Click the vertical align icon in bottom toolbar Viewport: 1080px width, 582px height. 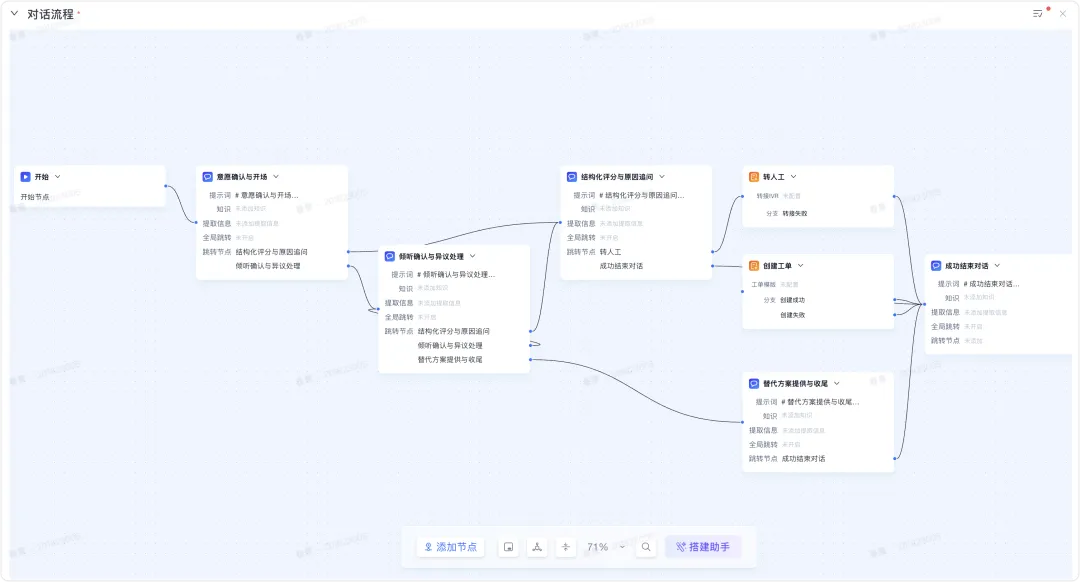click(566, 547)
